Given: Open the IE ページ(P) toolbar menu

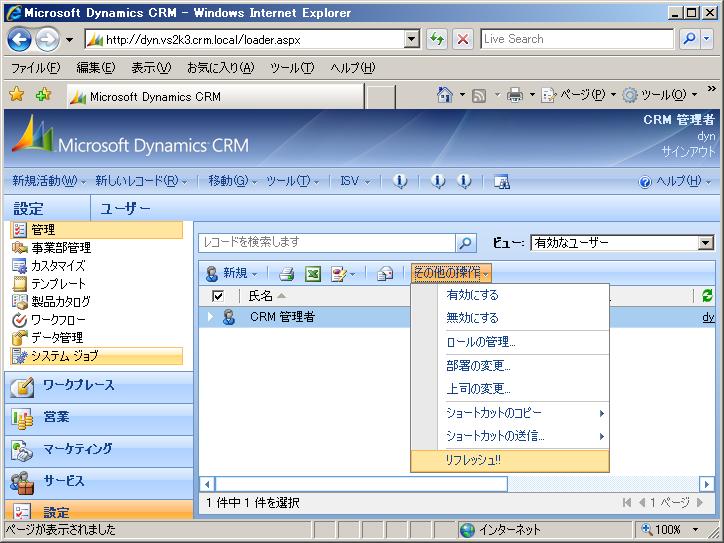Looking at the screenshot, I should [x=579, y=95].
